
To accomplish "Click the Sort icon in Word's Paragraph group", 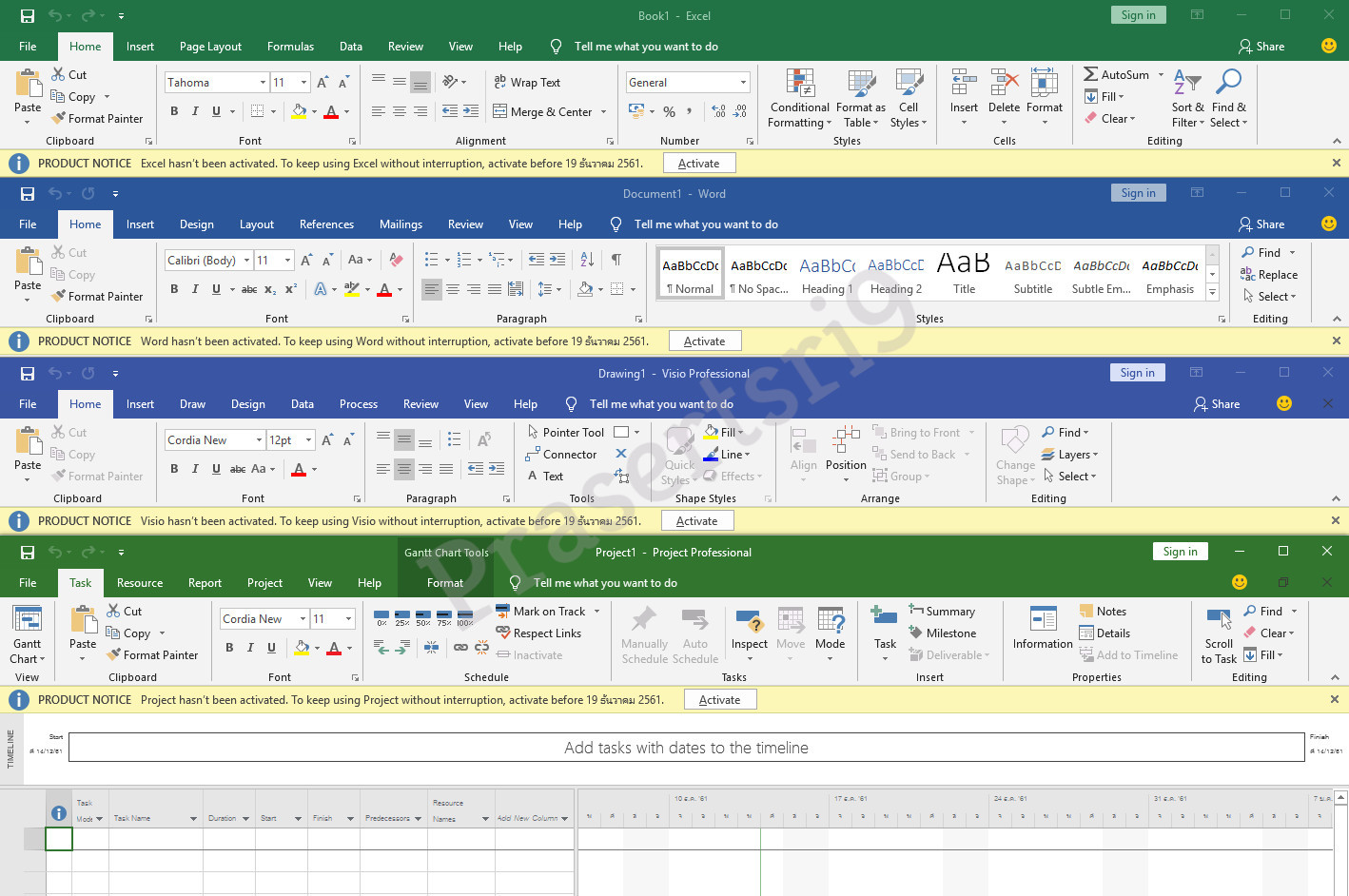I will [587, 260].
